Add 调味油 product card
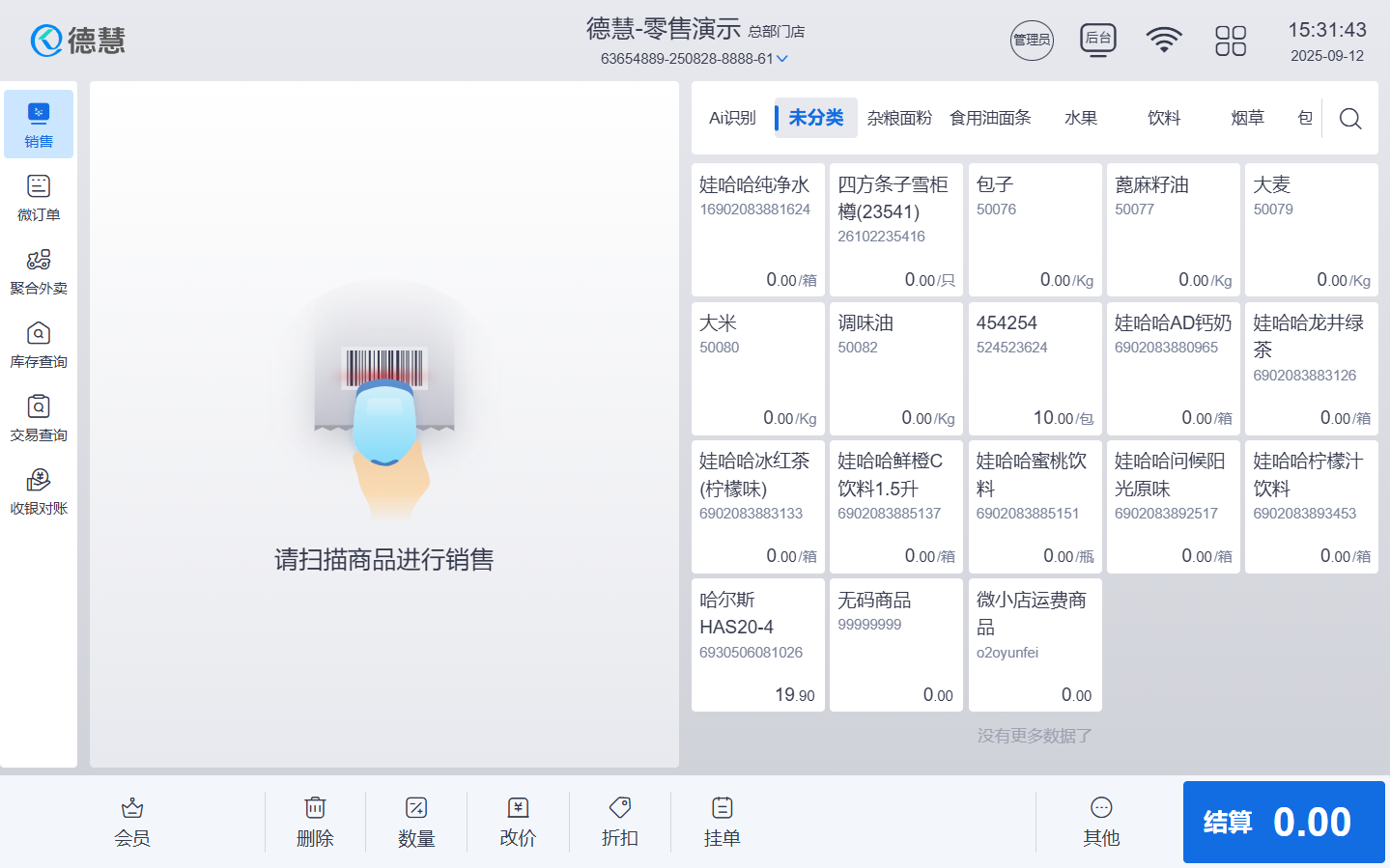1390x868 pixels. [896, 368]
